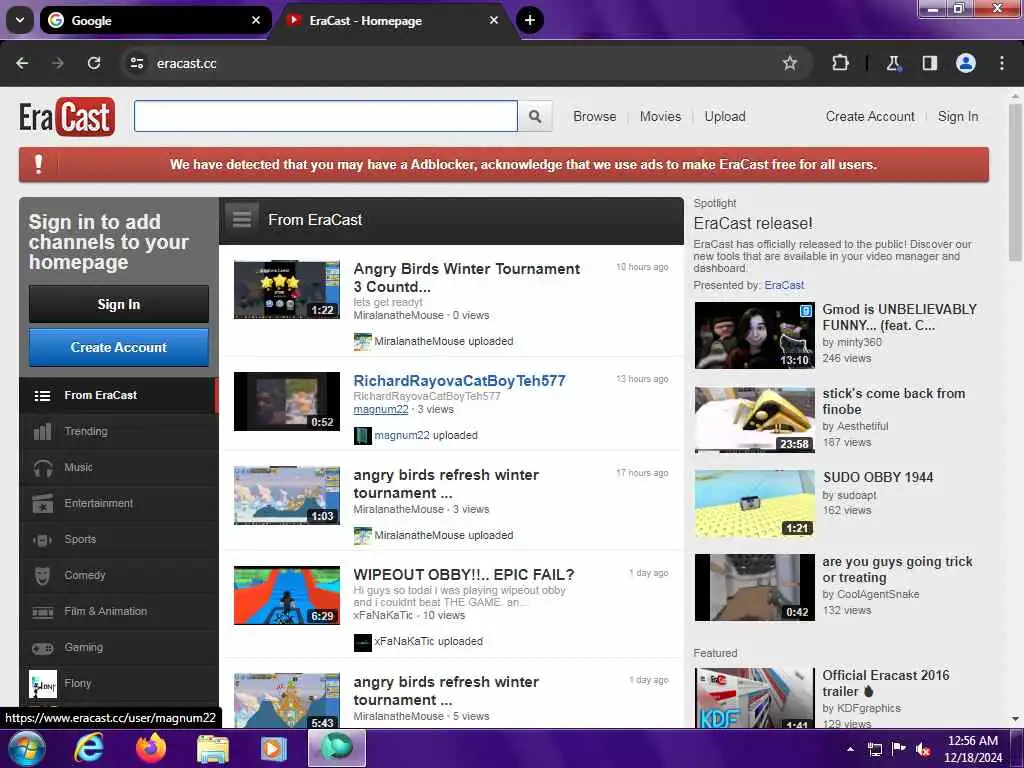Open the Upload menu item

coord(725,116)
